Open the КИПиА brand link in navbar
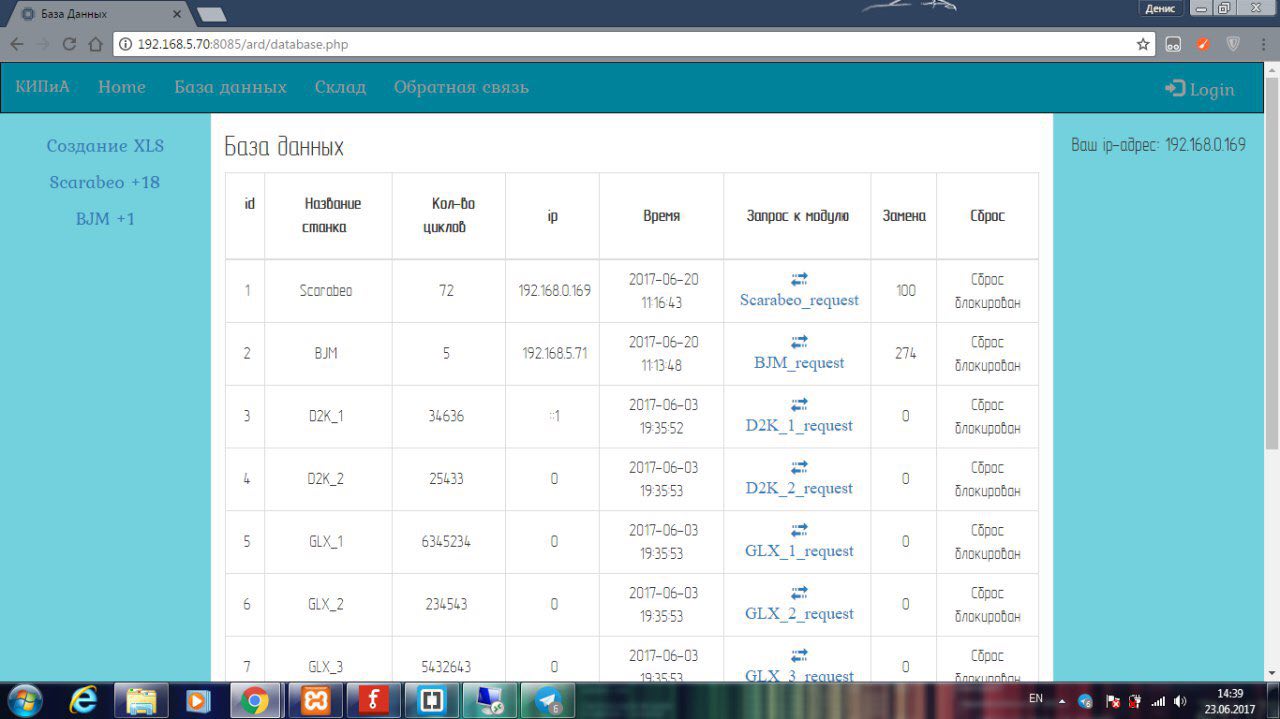The width and height of the screenshot is (1280, 719). pos(43,87)
